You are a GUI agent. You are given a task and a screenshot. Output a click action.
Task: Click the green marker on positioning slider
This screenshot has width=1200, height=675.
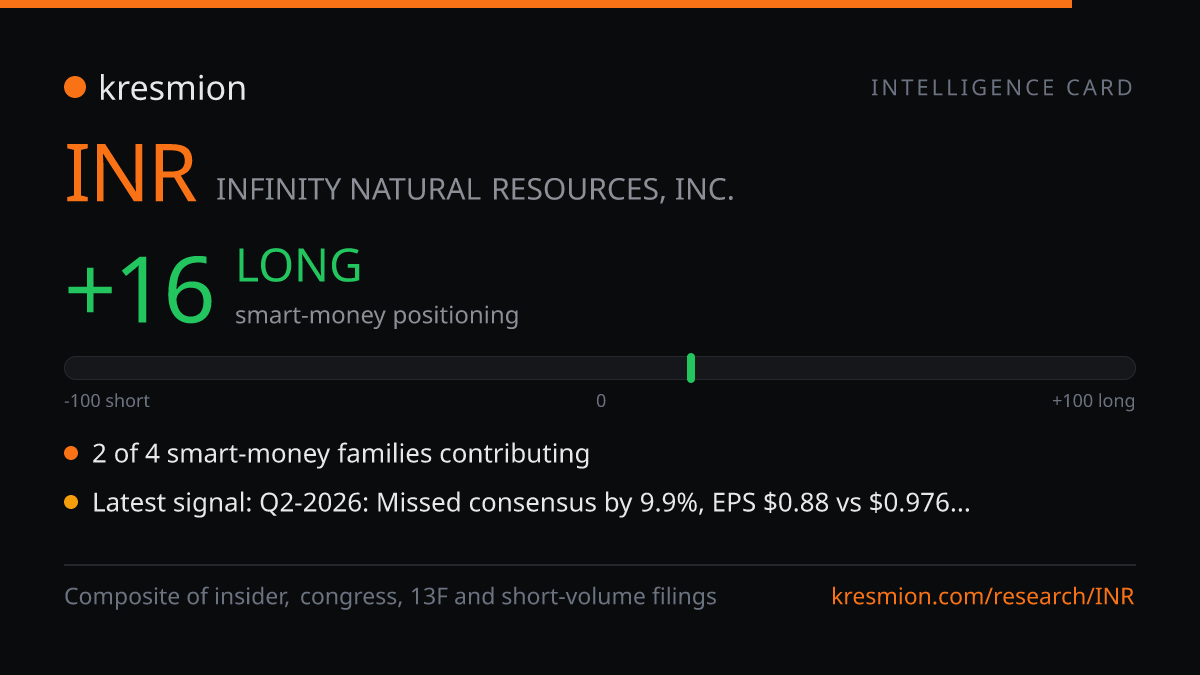[691, 368]
